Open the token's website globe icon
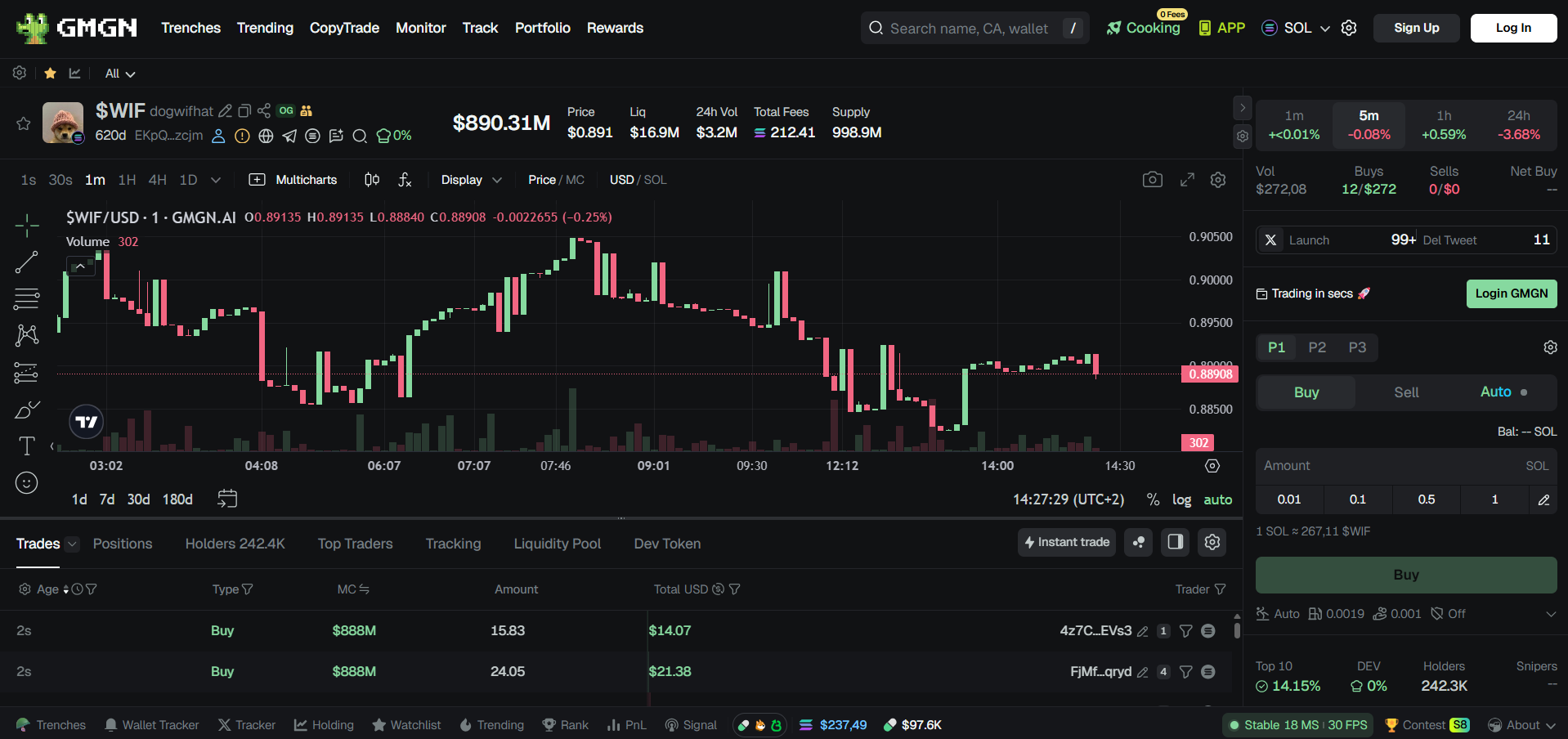1568x739 pixels. click(266, 136)
